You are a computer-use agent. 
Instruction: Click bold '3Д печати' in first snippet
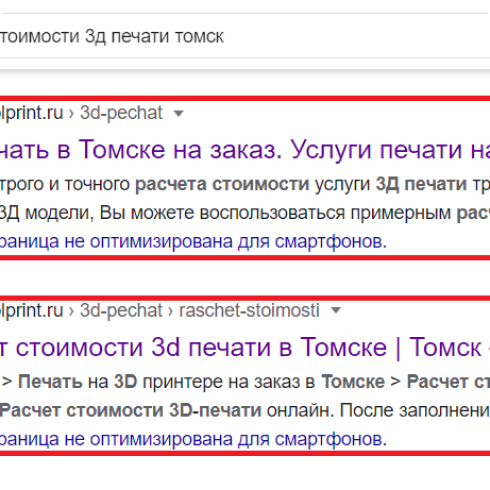point(421,184)
